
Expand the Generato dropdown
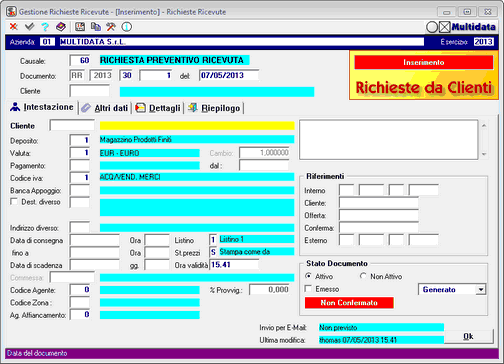click(481, 289)
